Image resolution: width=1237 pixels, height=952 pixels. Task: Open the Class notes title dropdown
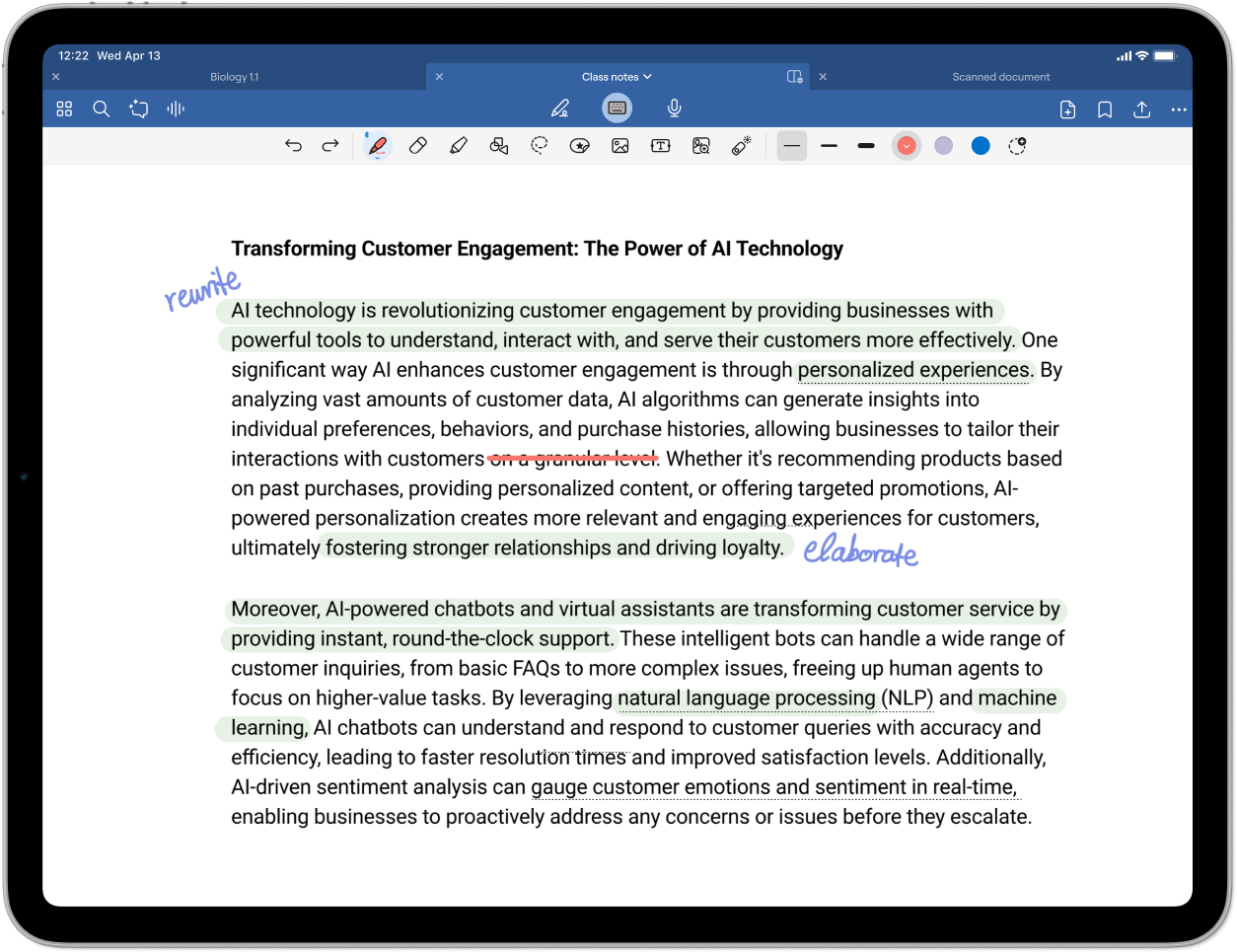617,76
